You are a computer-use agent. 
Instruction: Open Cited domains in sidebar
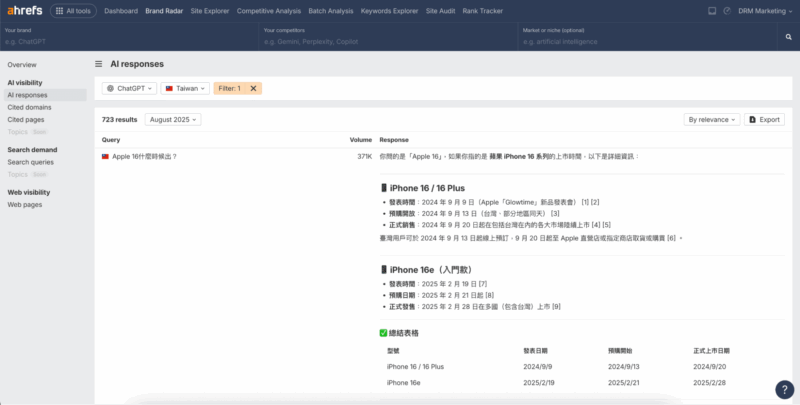point(29,107)
